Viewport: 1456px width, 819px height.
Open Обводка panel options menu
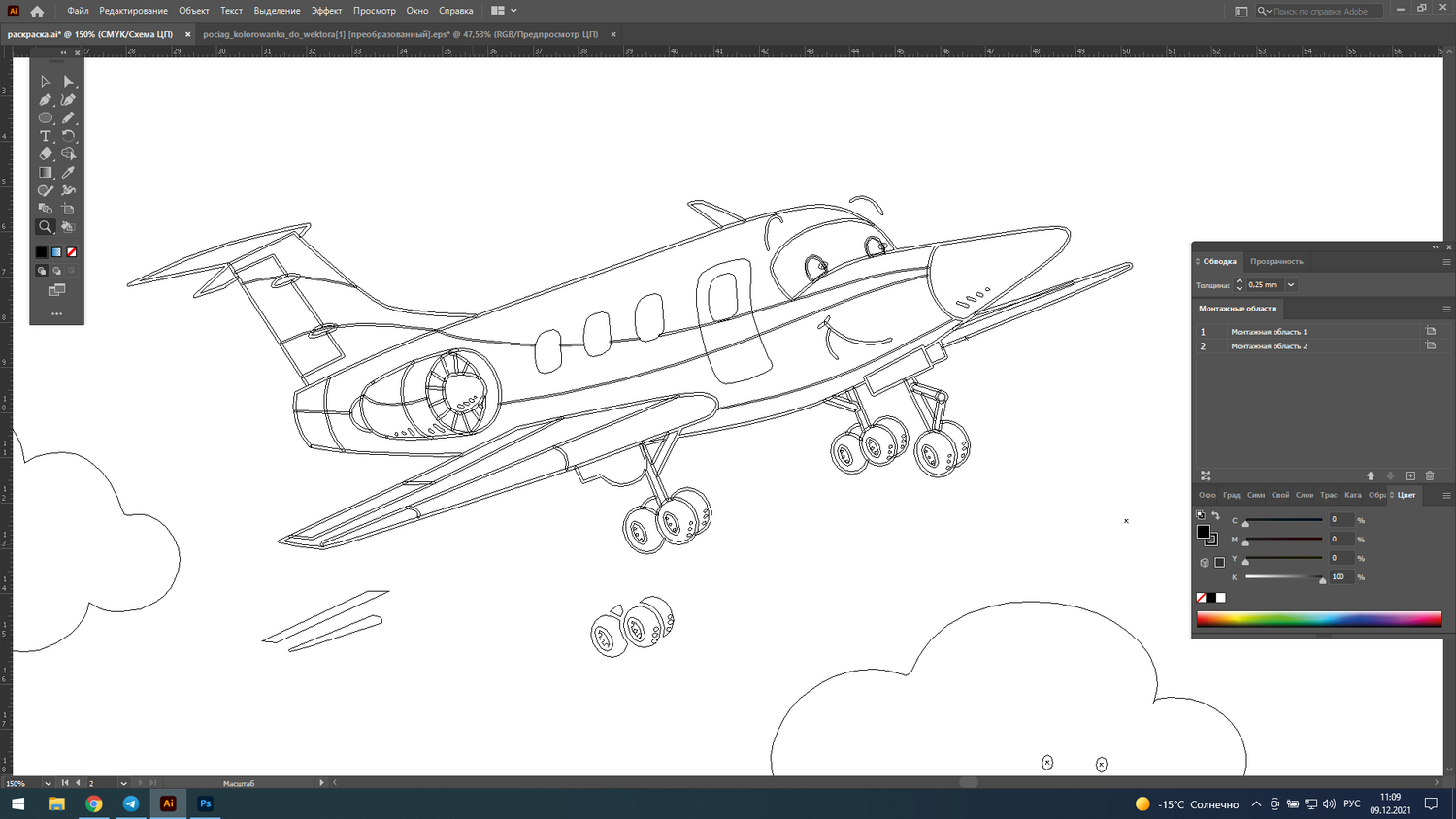coord(1446,262)
